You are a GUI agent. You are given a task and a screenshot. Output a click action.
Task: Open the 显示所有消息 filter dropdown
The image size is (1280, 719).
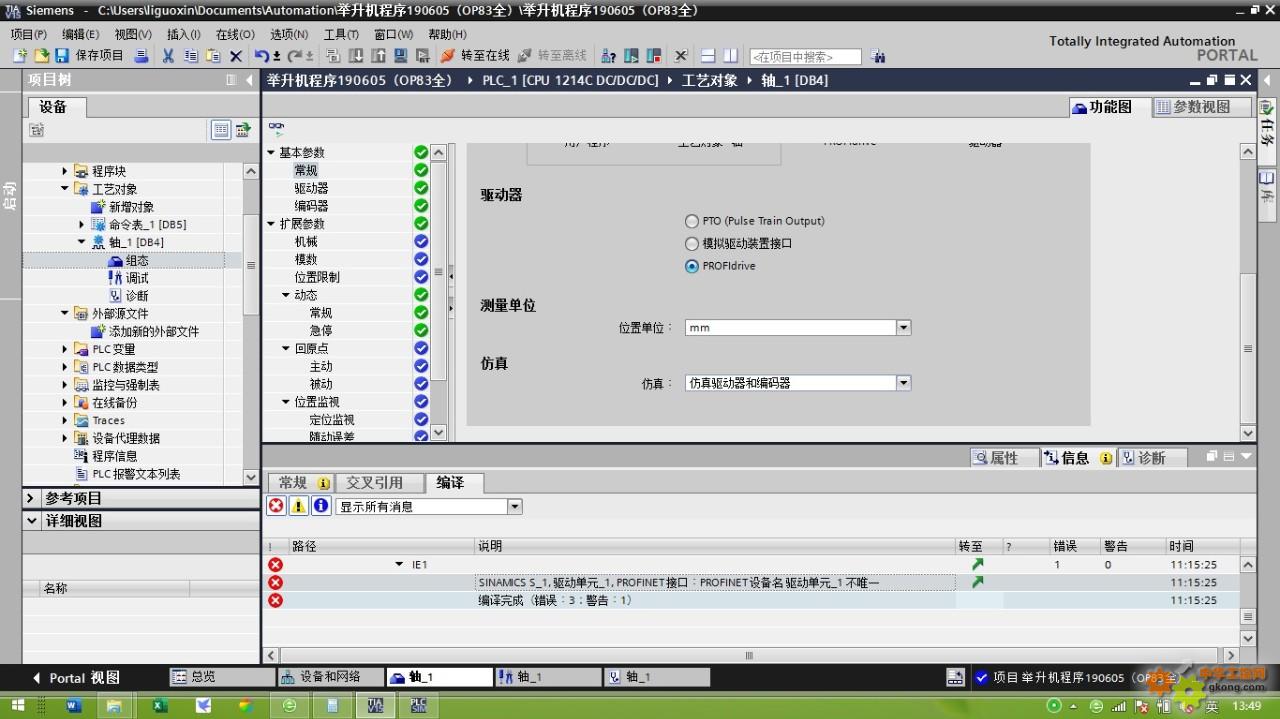[x=514, y=507]
